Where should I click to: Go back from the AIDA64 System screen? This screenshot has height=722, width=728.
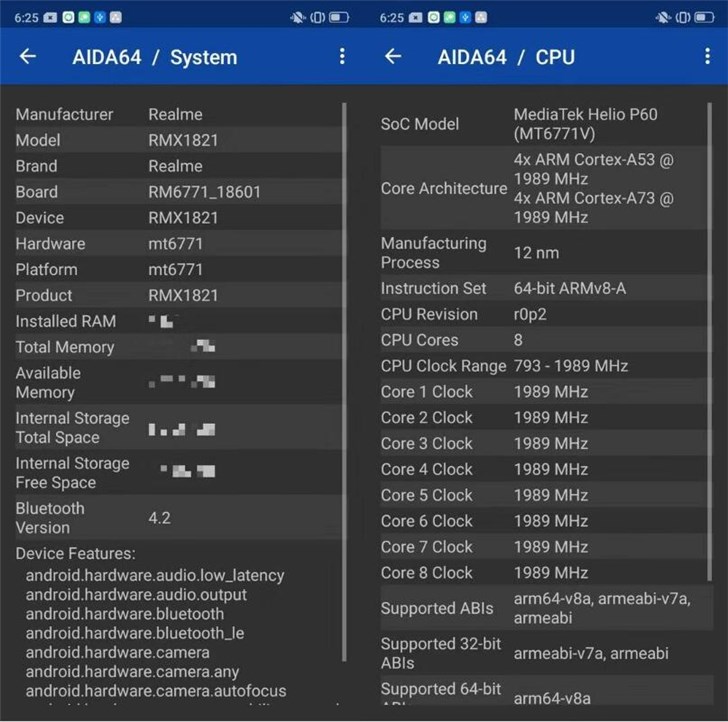[28, 57]
